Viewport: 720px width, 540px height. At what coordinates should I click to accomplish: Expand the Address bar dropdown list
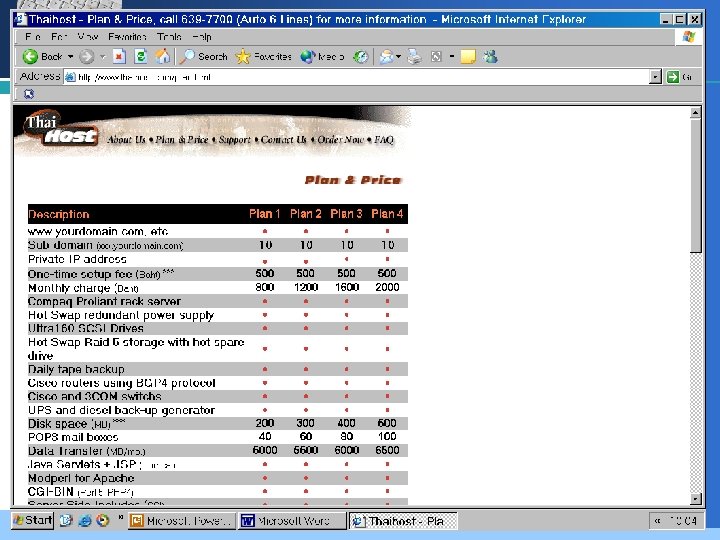pos(656,77)
